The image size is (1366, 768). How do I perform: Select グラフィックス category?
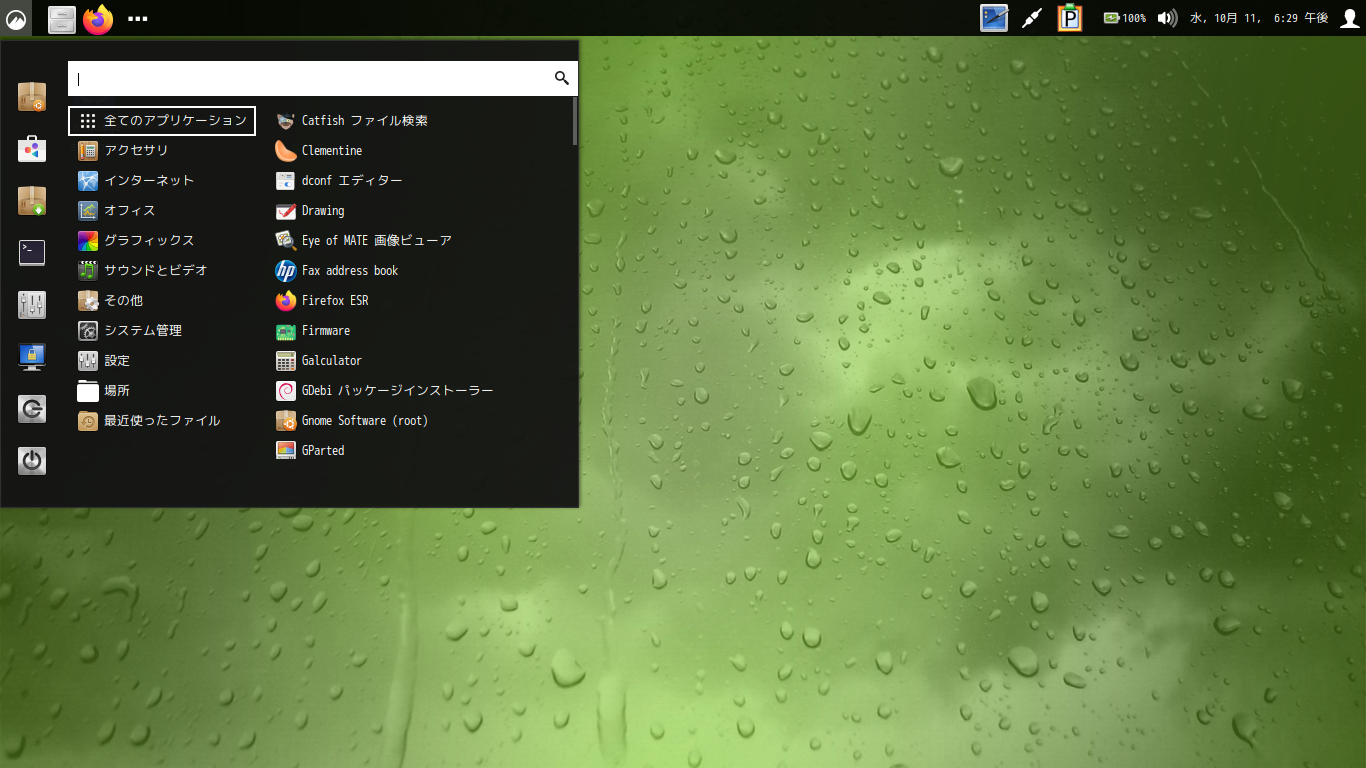162,240
